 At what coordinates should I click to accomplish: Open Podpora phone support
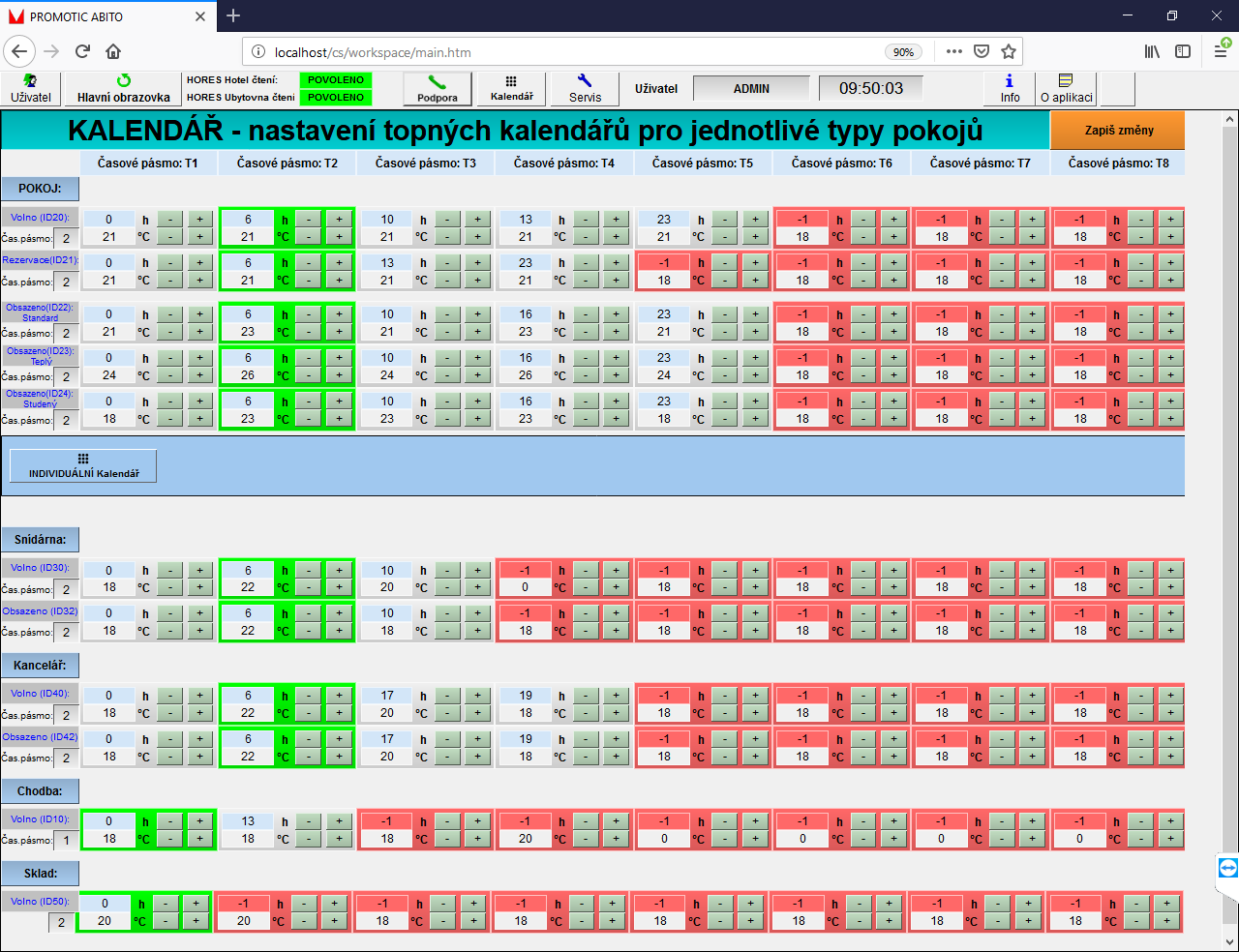click(438, 88)
